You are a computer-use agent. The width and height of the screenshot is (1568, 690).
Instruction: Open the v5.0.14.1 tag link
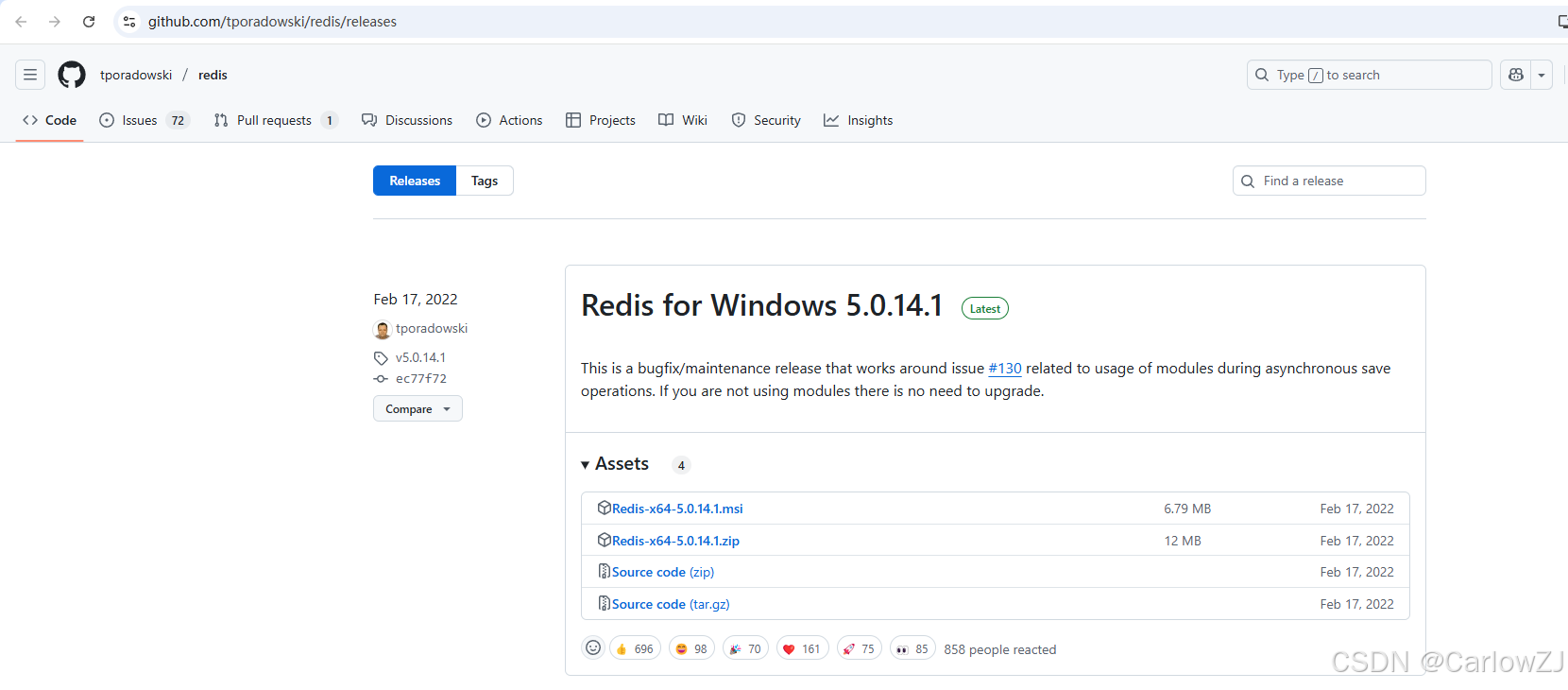pos(420,357)
